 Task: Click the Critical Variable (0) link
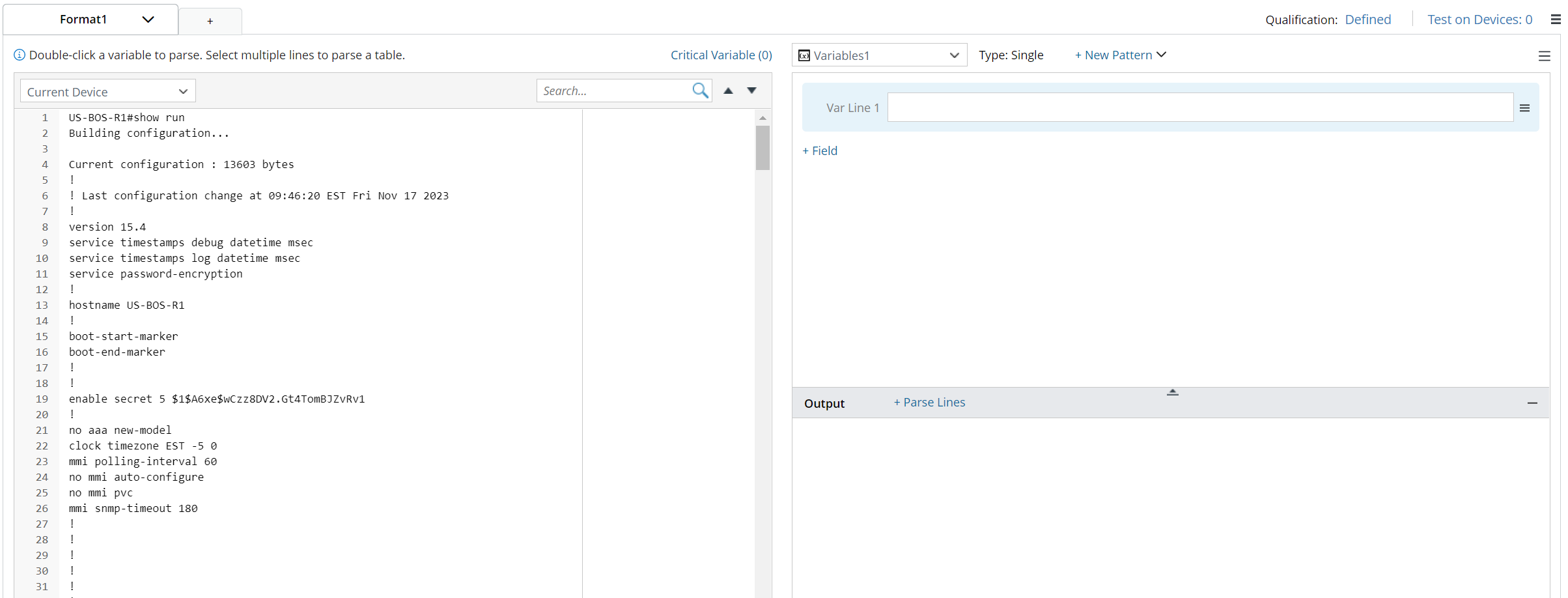(721, 55)
